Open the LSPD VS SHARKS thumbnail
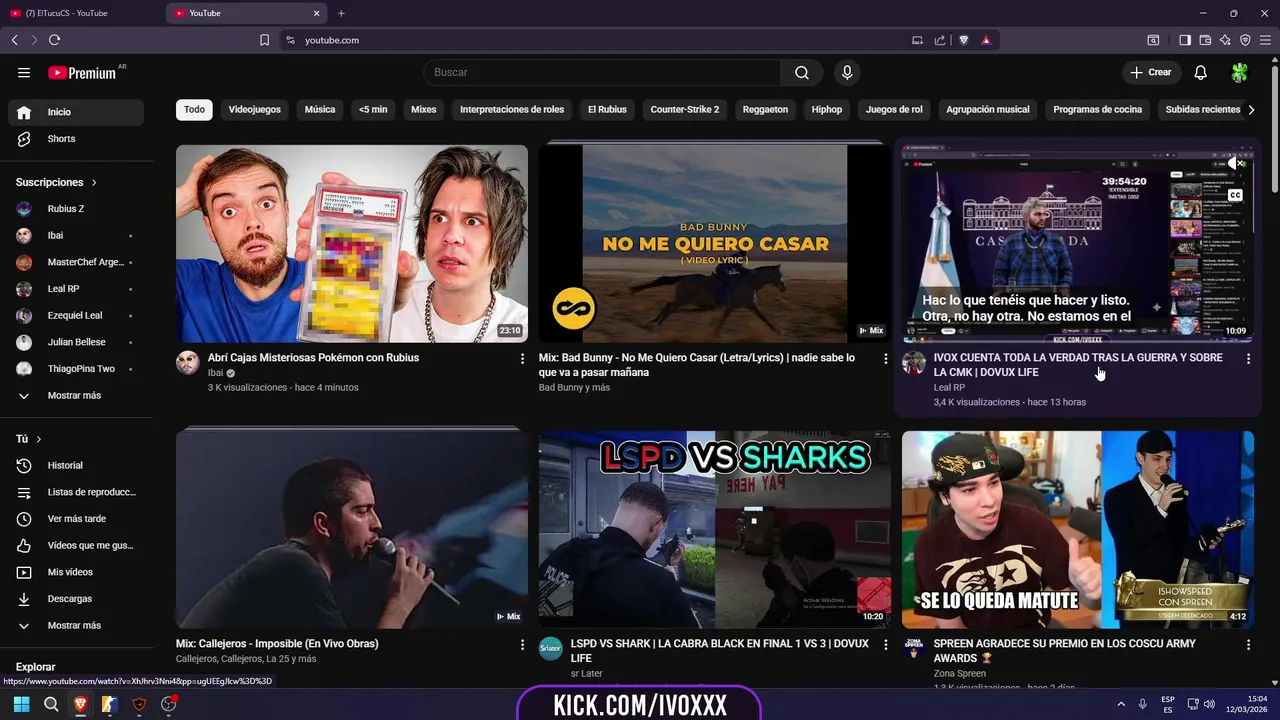The width and height of the screenshot is (1280, 720). click(x=714, y=529)
